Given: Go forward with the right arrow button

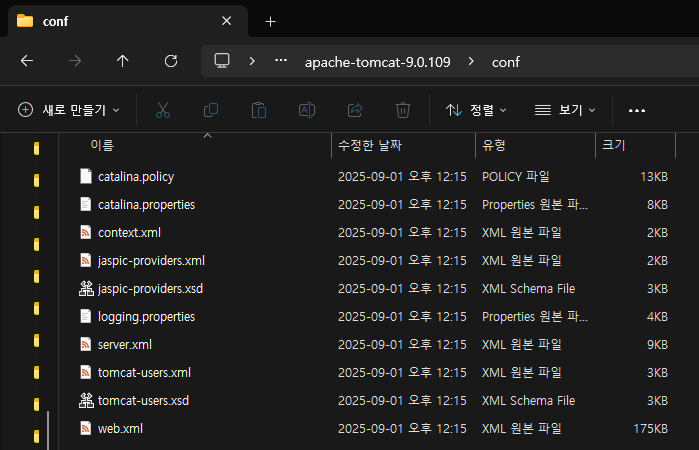Looking at the screenshot, I should coord(75,61).
